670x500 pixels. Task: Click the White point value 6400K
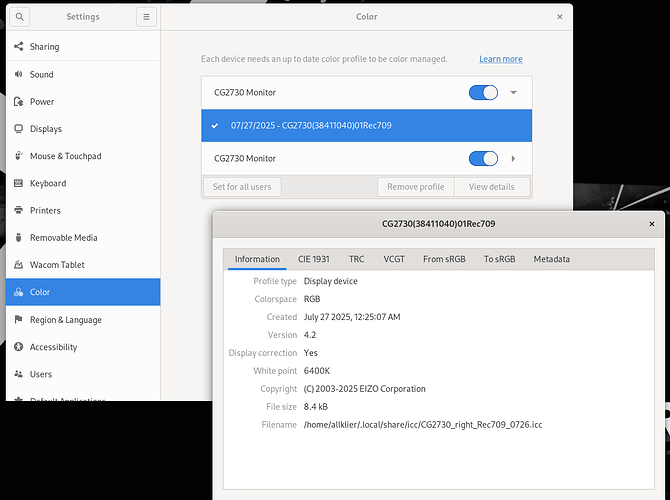click(x=317, y=371)
